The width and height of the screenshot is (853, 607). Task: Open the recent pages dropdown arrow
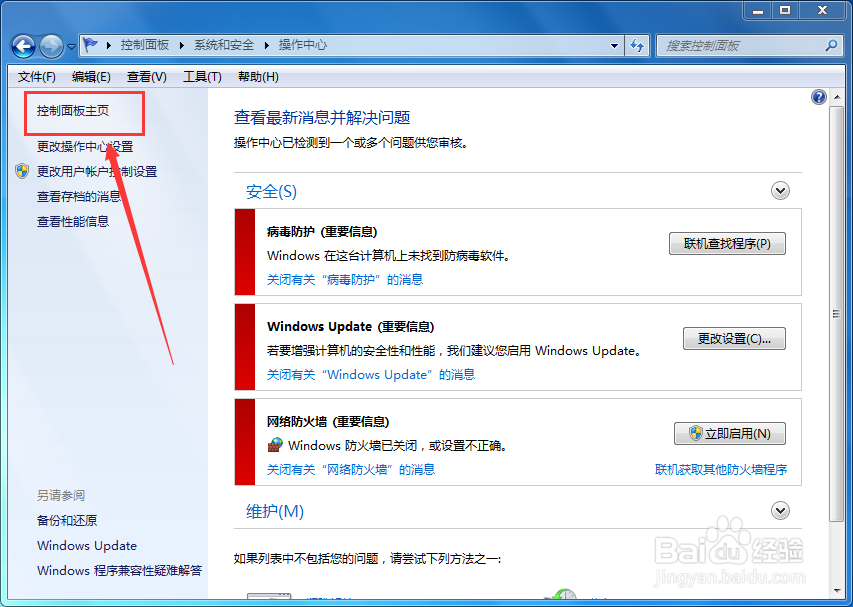pos(71,47)
